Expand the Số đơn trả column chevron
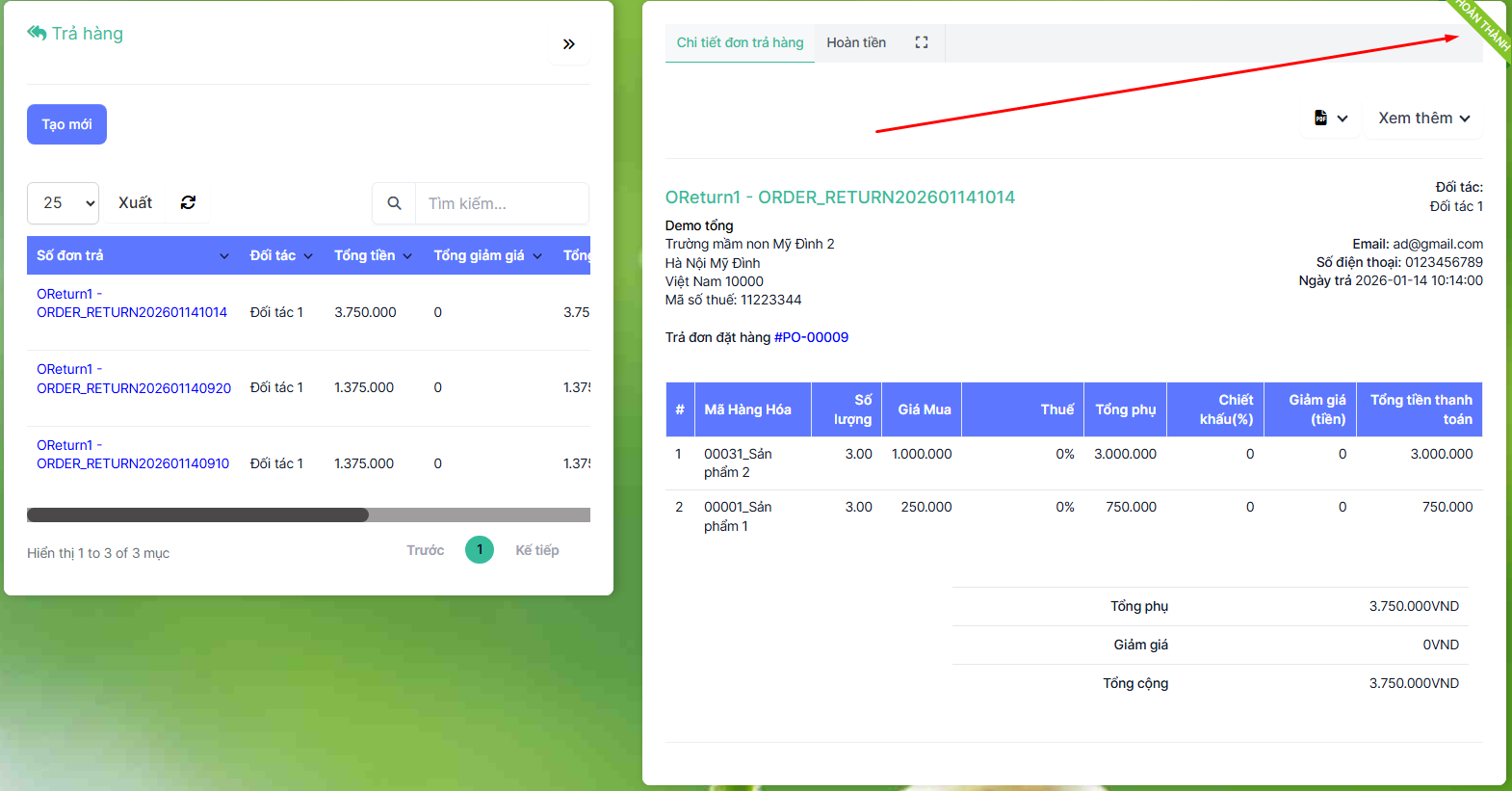The image size is (1512, 791). 224,256
